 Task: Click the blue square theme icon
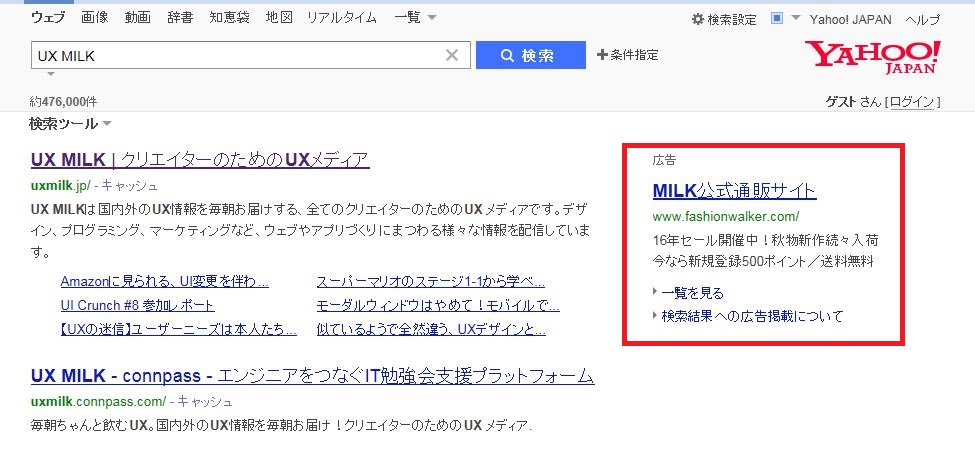(778, 19)
